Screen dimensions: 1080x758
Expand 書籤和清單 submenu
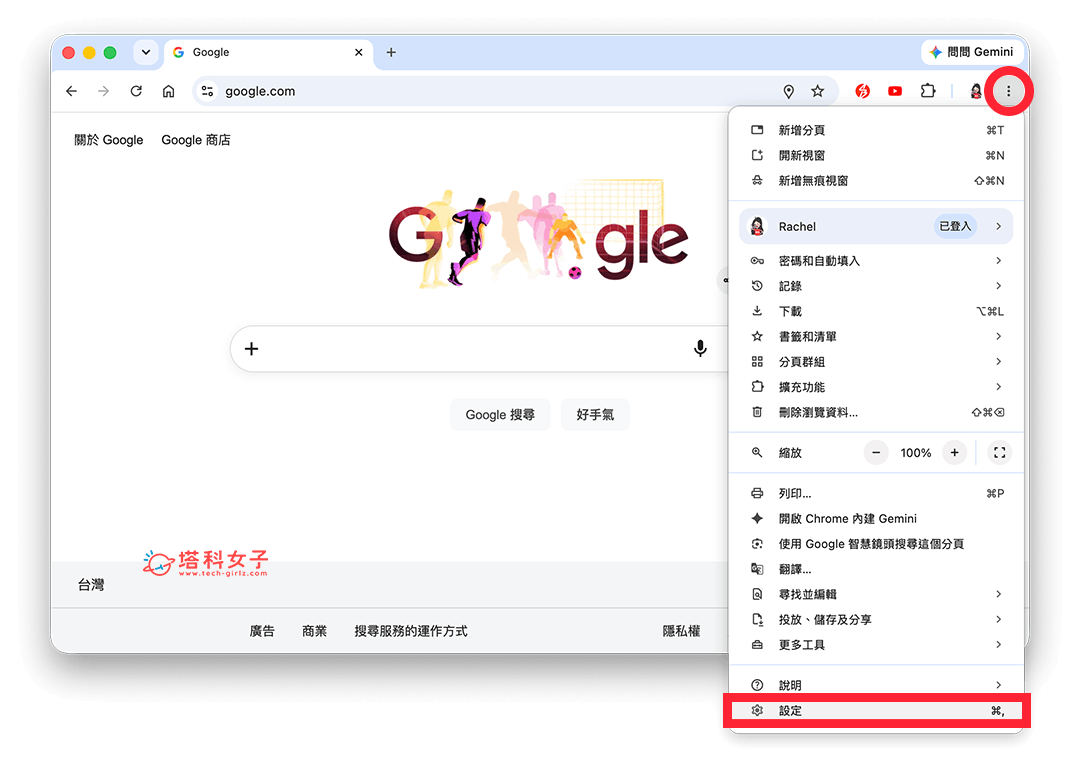coord(876,337)
